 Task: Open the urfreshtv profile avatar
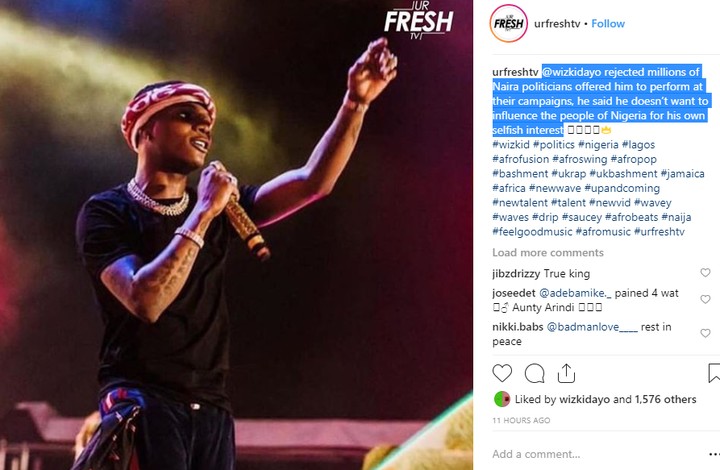coord(508,23)
